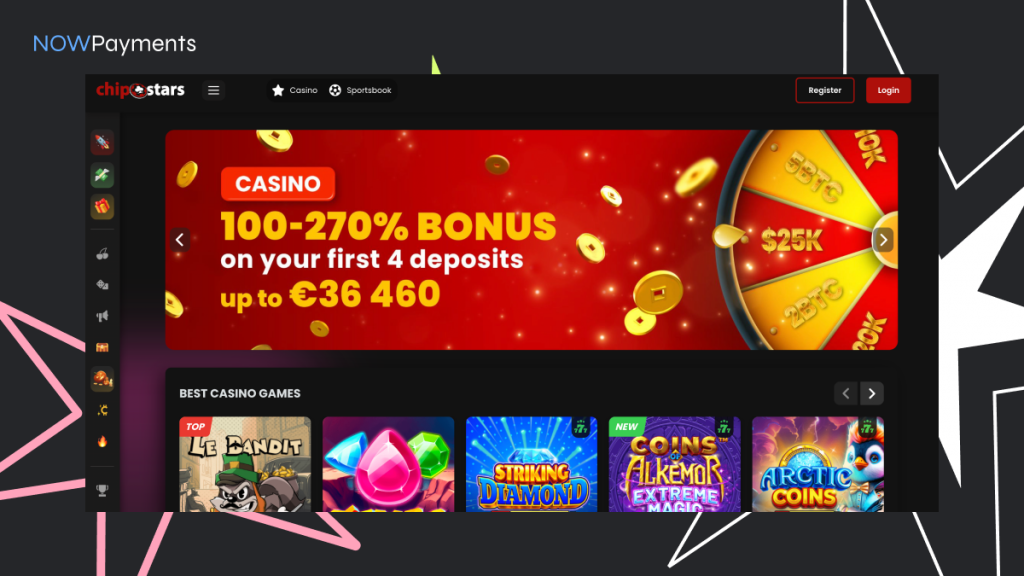Advance banner with right arrow on wheel
This screenshot has width=1024, height=576.
[883, 240]
